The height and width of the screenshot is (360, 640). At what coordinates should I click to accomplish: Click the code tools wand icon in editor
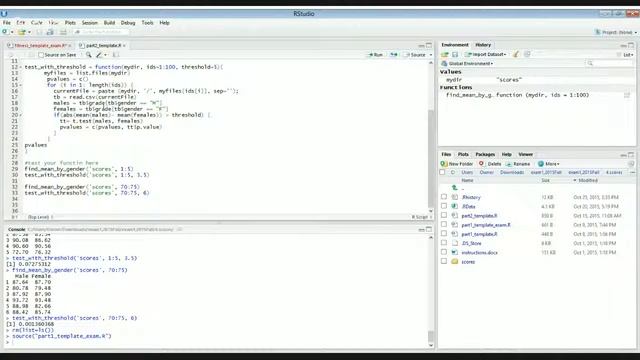pos(99,55)
